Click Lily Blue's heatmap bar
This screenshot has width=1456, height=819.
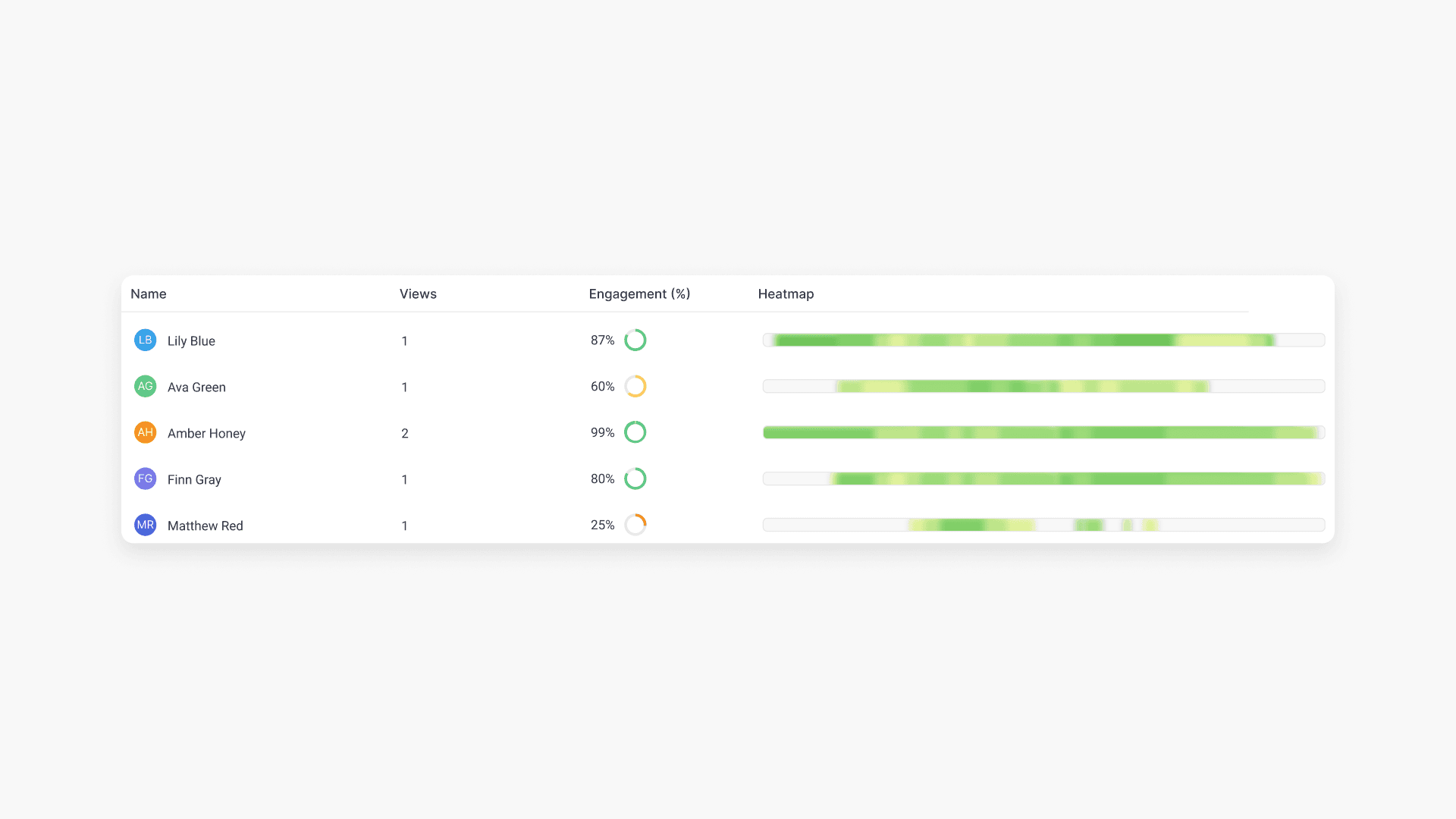pyautogui.click(x=1043, y=340)
